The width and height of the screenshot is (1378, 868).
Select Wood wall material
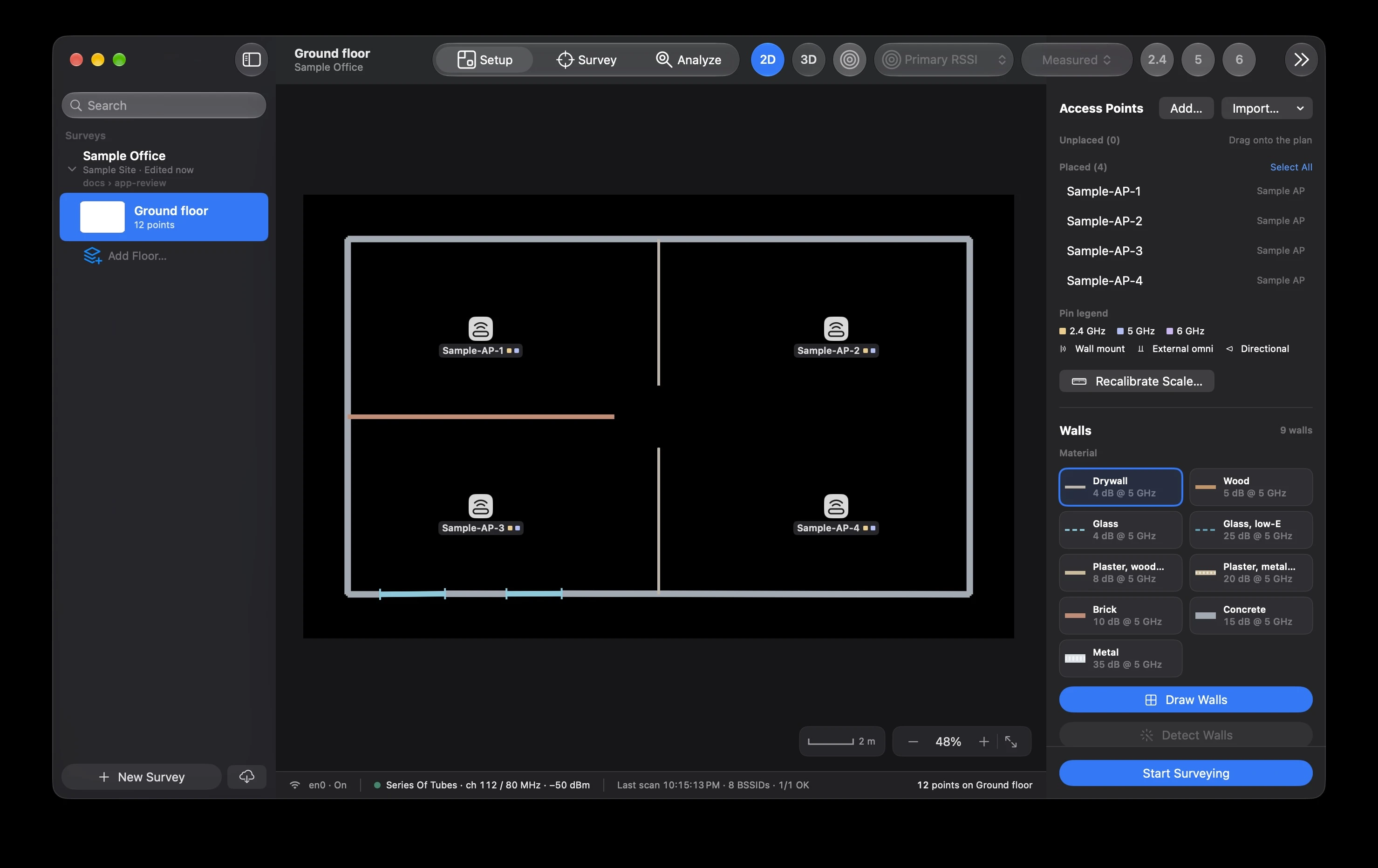coord(1251,487)
